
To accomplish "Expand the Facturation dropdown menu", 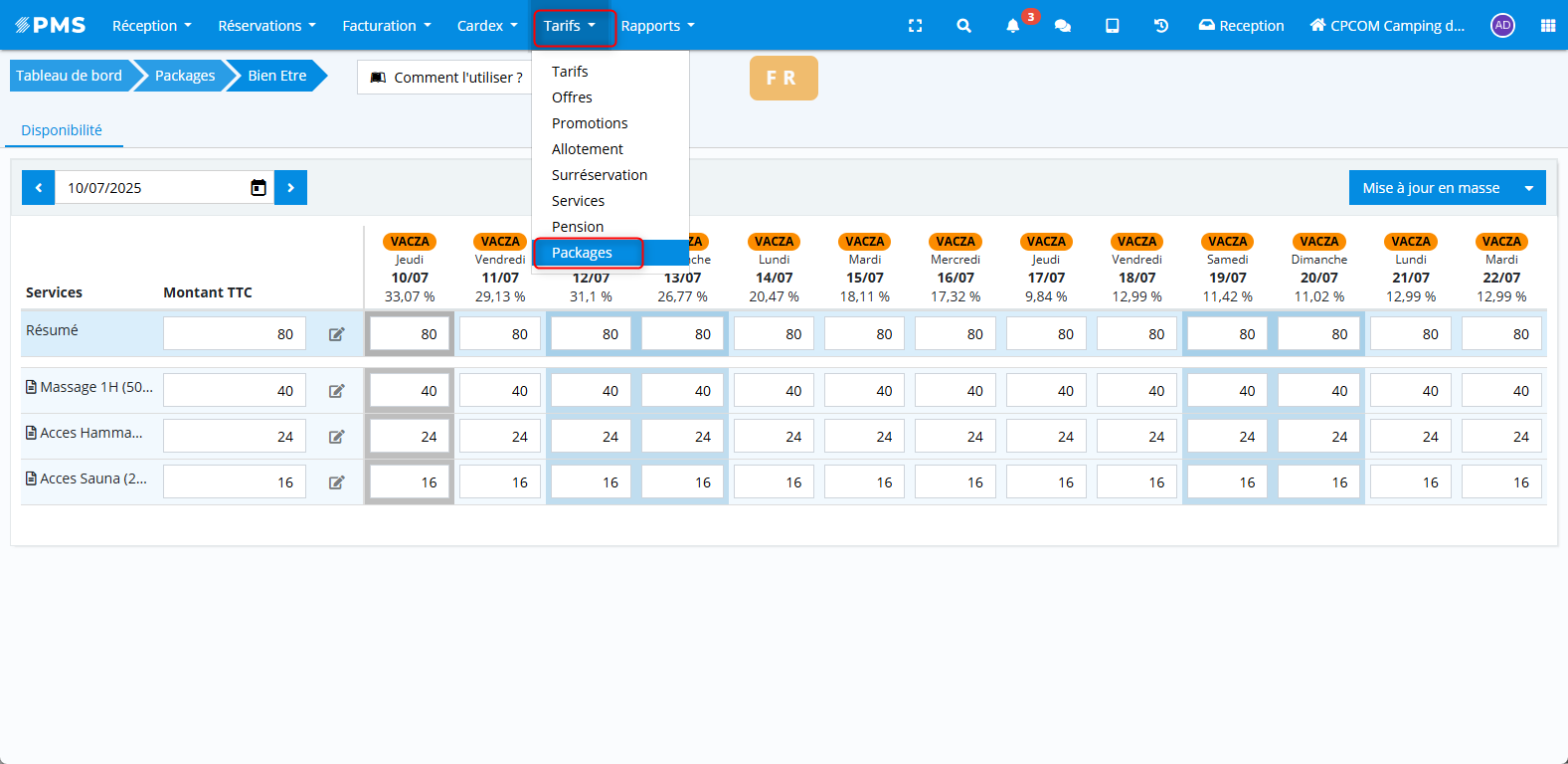I will pyautogui.click(x=386, y=26).
